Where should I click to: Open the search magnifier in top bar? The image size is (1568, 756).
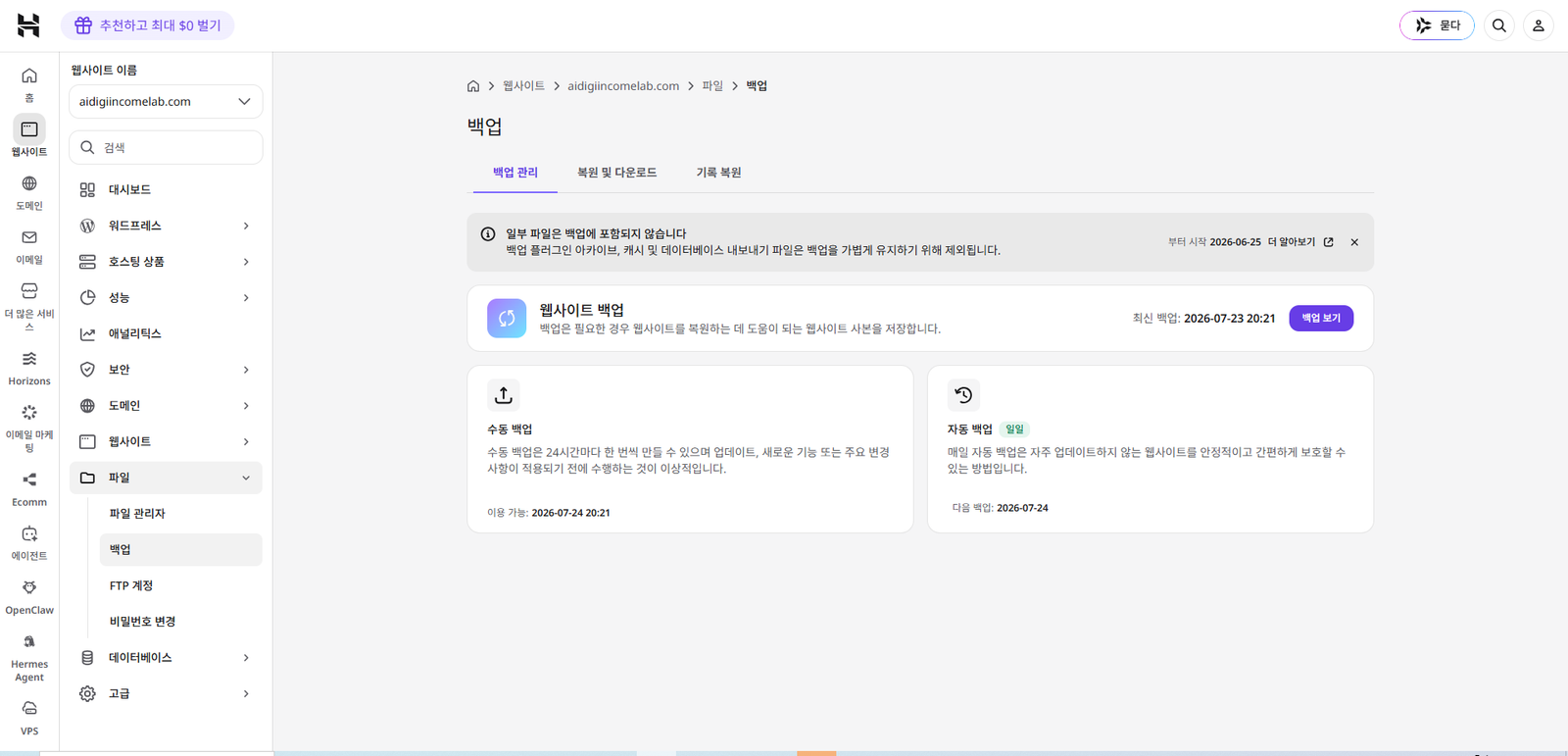coord(1499,25)
